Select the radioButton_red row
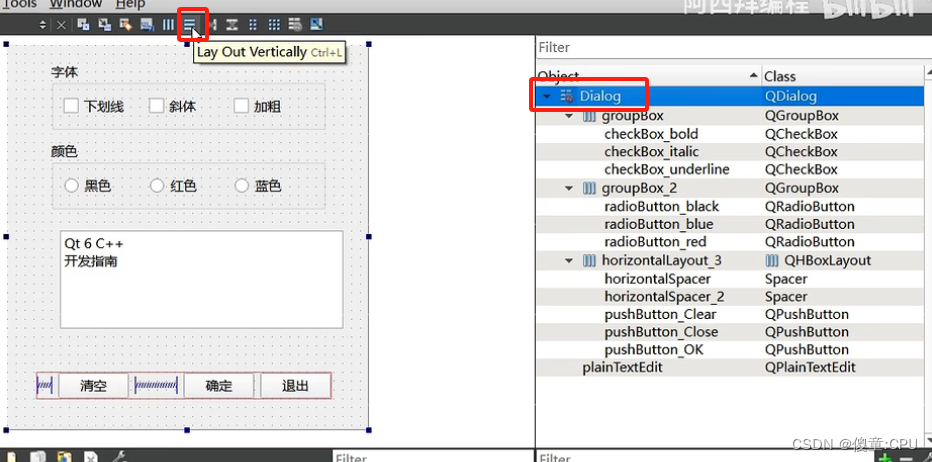This screenshot has height=462, width=932. (x=731, y=242)
